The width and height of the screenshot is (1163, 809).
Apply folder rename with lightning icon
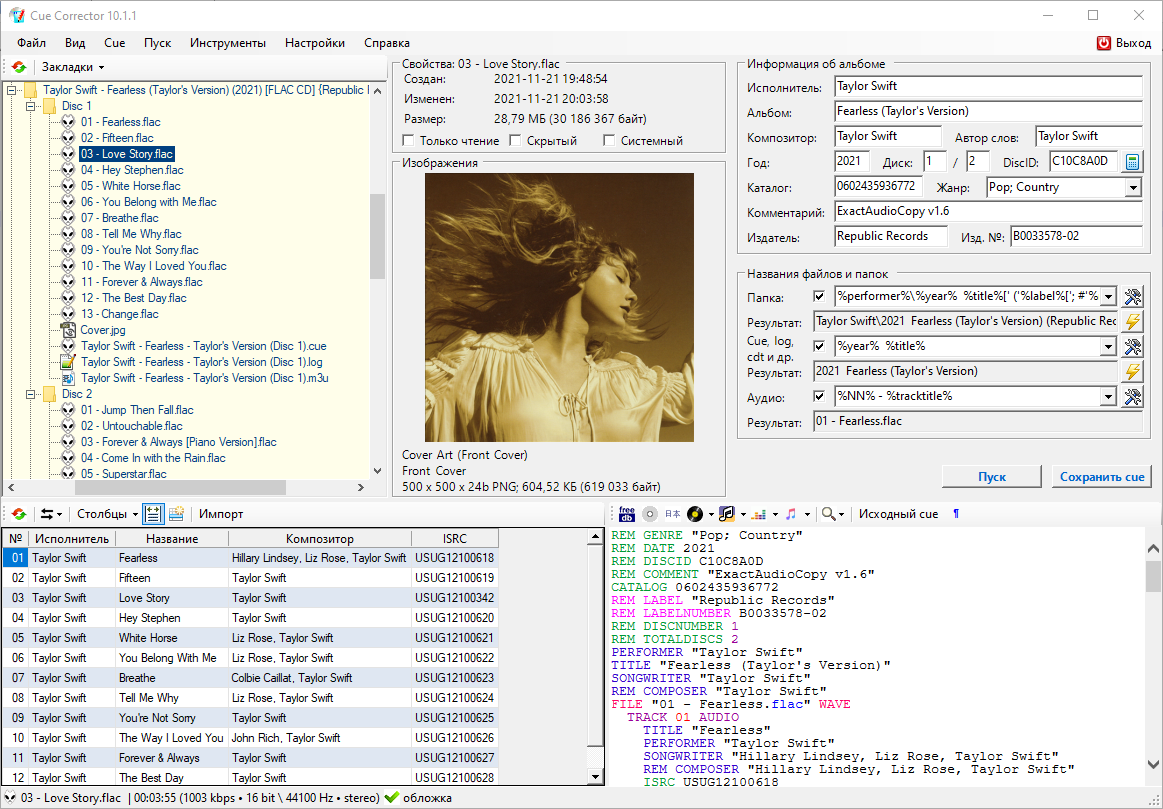[1132, 321]
